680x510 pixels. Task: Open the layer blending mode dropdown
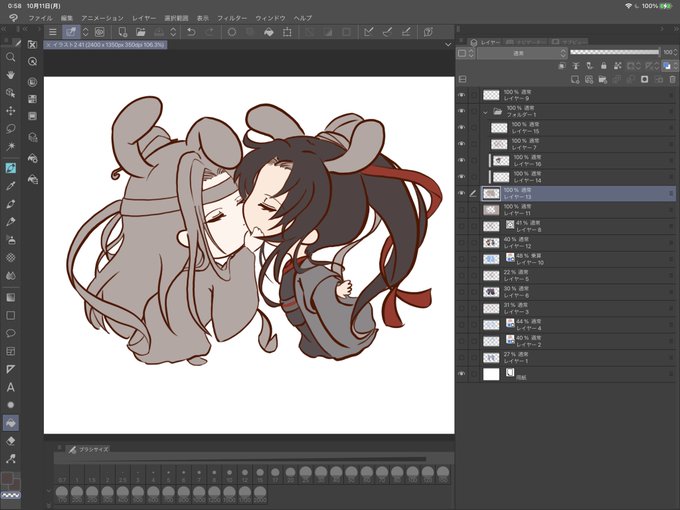522,53
